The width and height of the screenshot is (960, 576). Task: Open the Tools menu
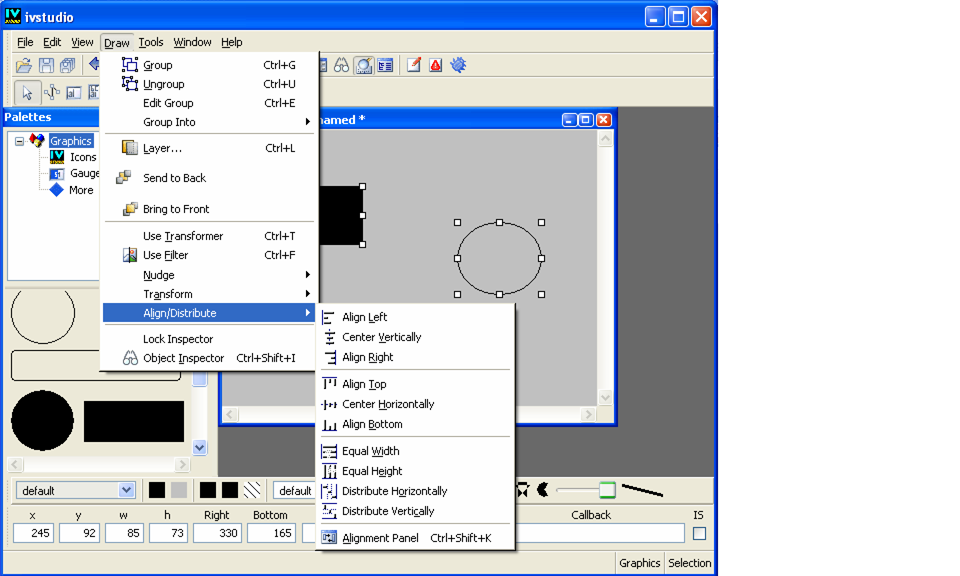(x=151, y=42)
